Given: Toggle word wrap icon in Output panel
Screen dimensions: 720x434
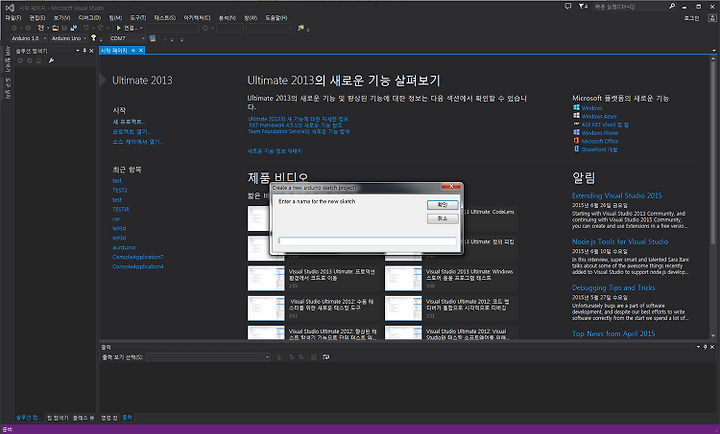Looking at the screenshot, I should pos(326,357).
